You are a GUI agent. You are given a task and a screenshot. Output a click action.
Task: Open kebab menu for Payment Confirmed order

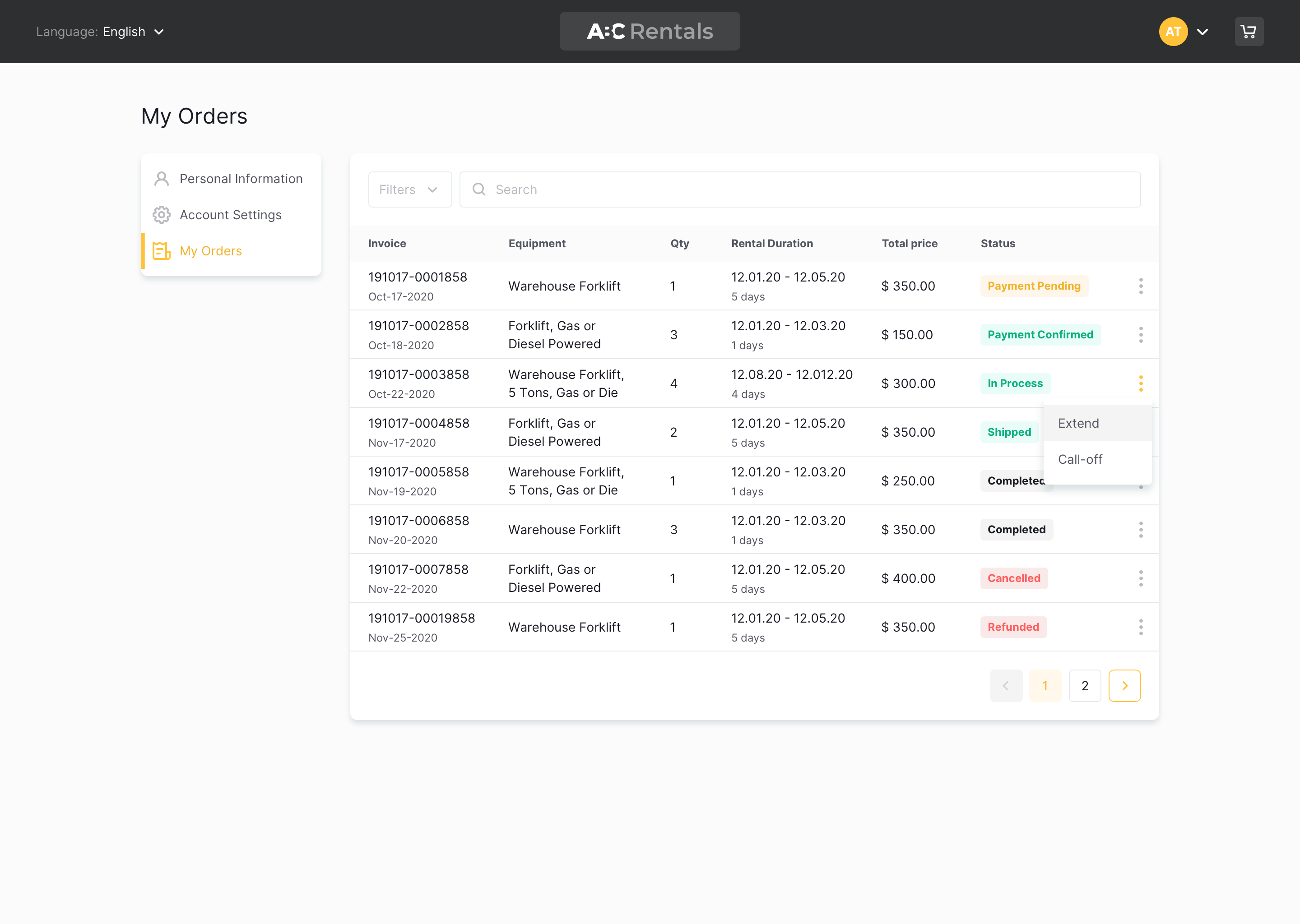(x=1141, y=335)
